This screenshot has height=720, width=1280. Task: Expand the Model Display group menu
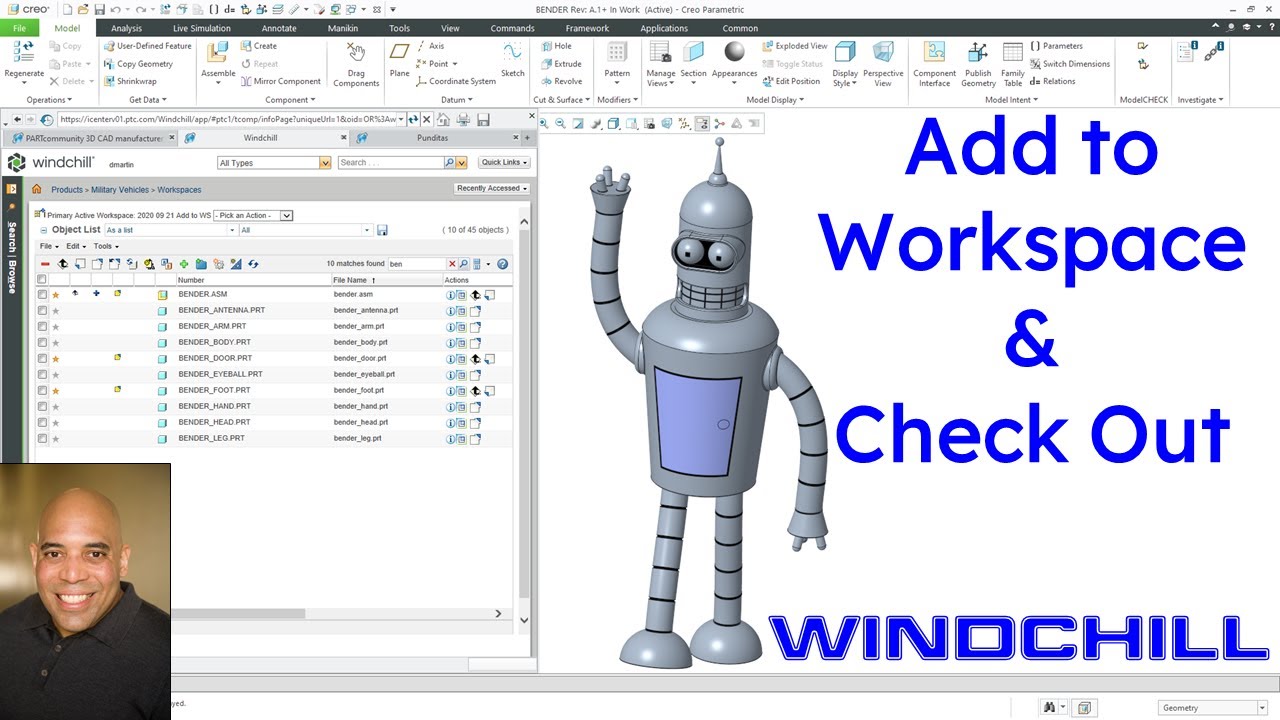click(x=775, y=100)
